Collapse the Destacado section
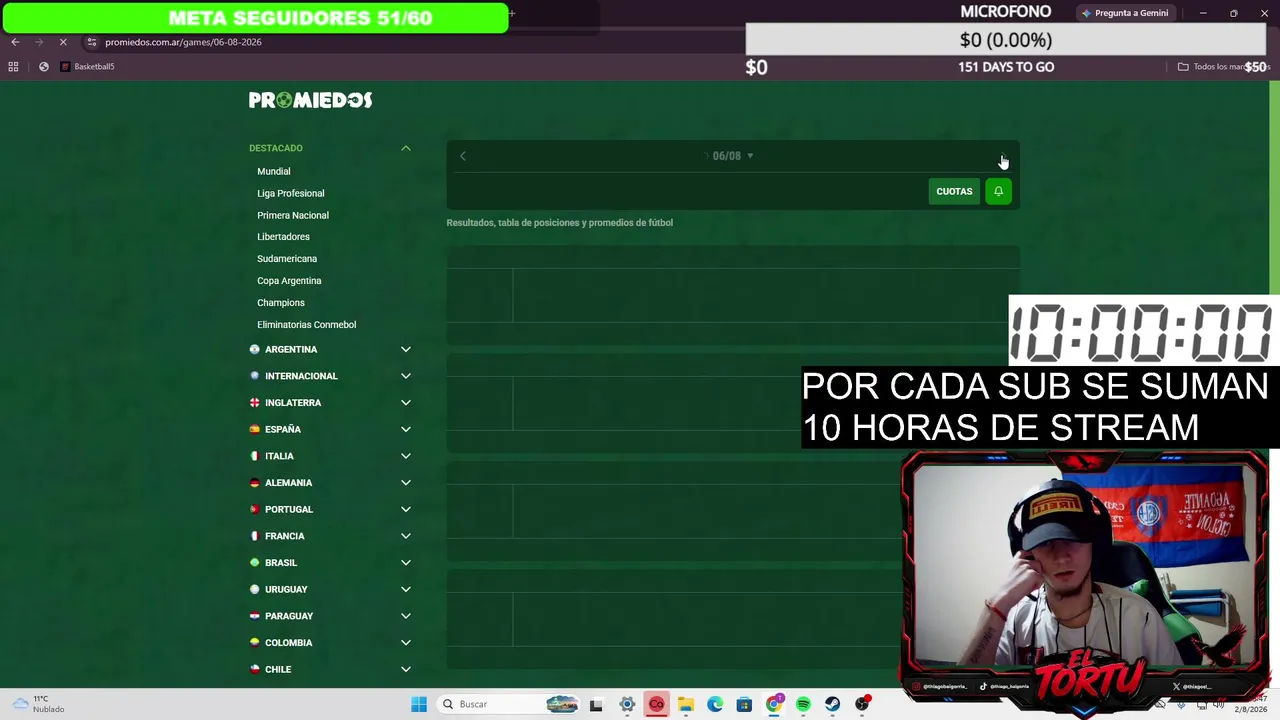The width and height of the screenshot is (1280, 720). pyautogui.click(x=406, y=148)
